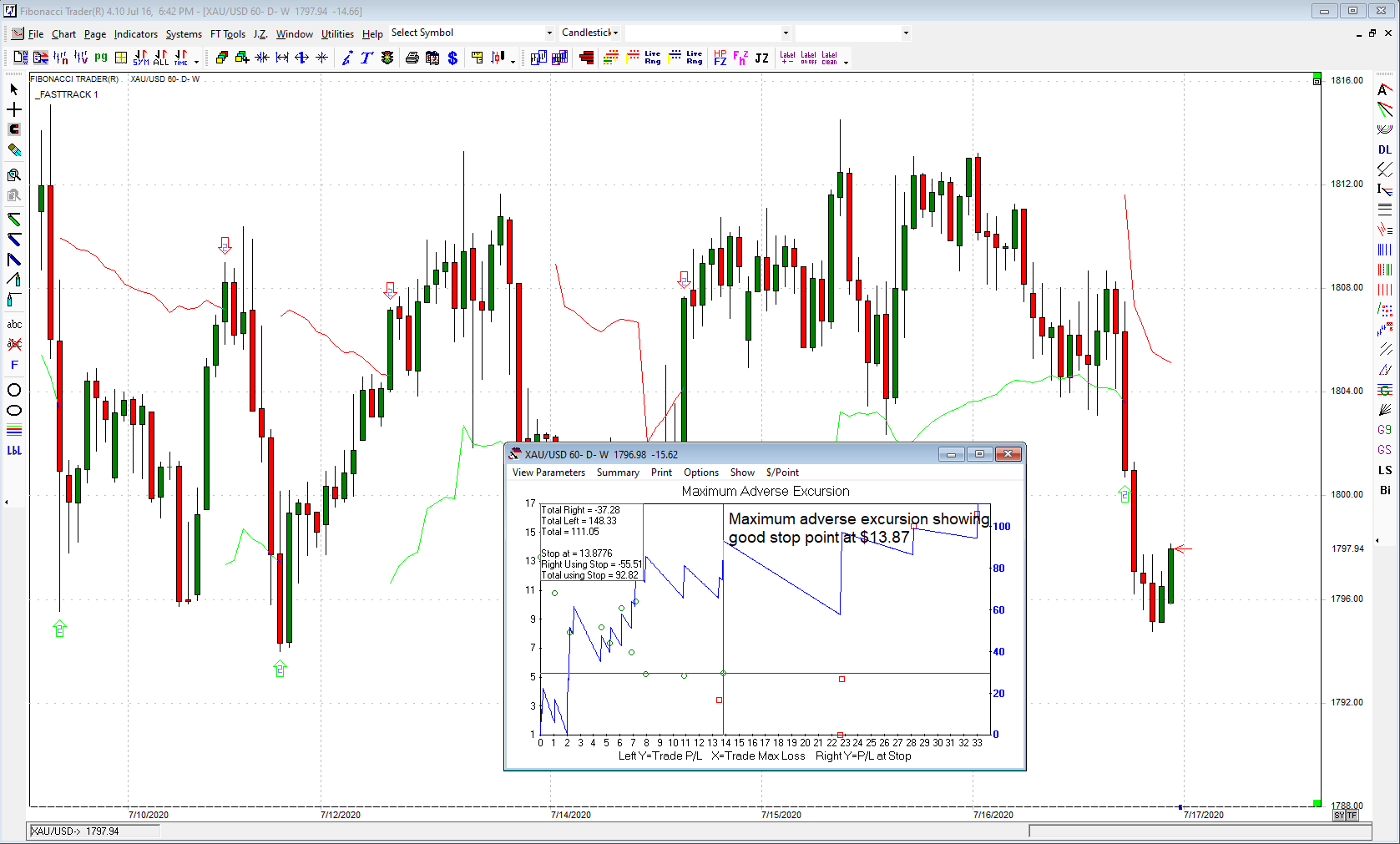Click the LS tool in right sidebar
This screenshot has height=844, width=1400.
click(x=1385, y=470)
